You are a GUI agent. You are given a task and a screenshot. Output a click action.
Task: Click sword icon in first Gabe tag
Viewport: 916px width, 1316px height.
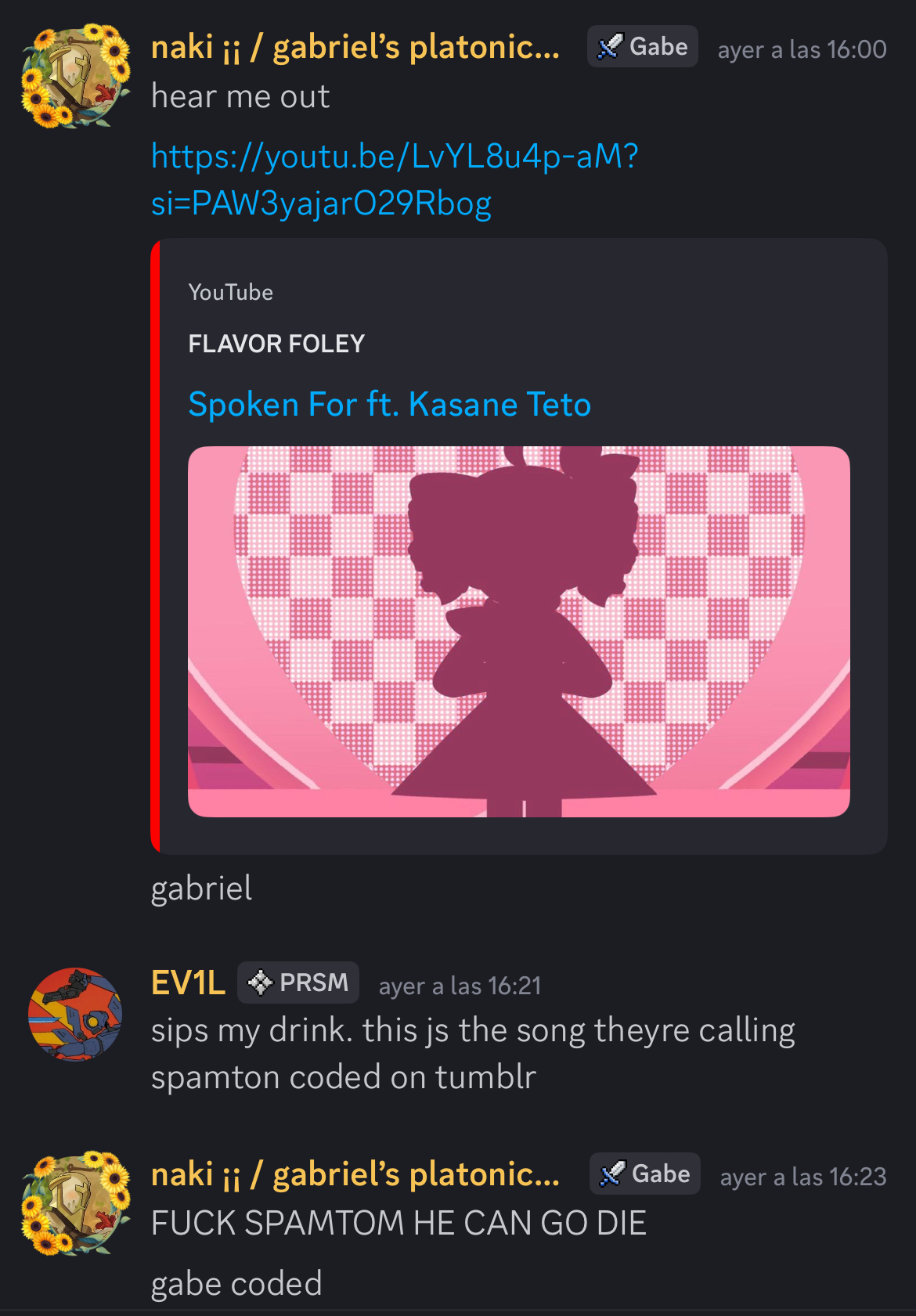click(x=610, y=47)
